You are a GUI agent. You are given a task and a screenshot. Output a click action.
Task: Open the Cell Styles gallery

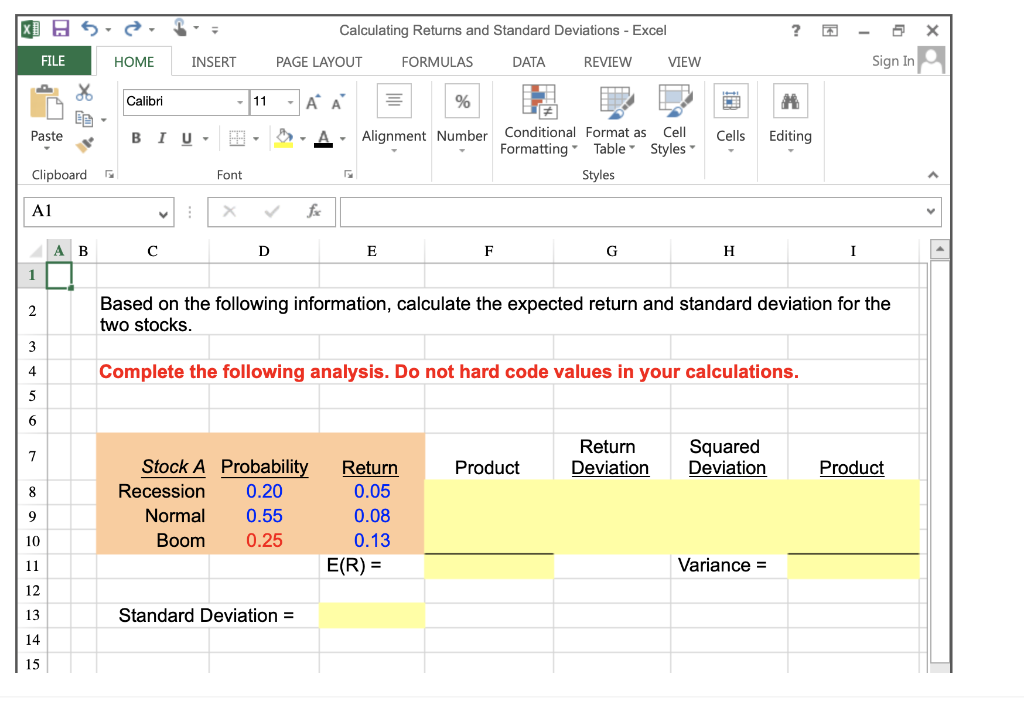point(673,120)
